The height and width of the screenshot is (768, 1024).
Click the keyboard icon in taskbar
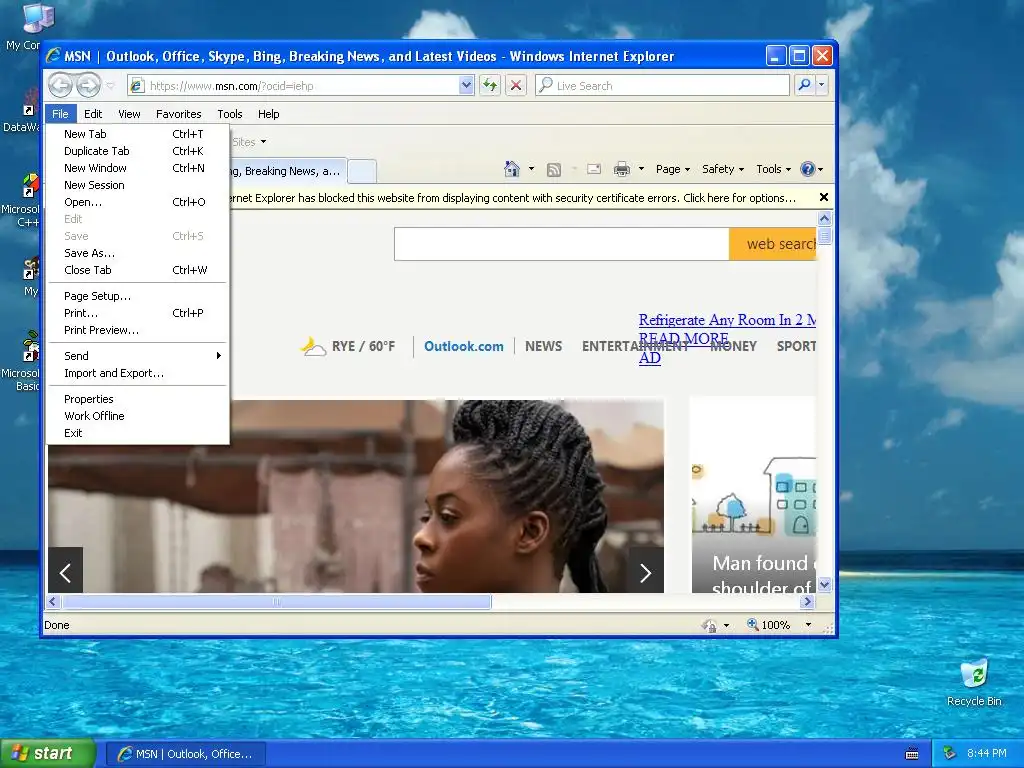coord(912,754)
